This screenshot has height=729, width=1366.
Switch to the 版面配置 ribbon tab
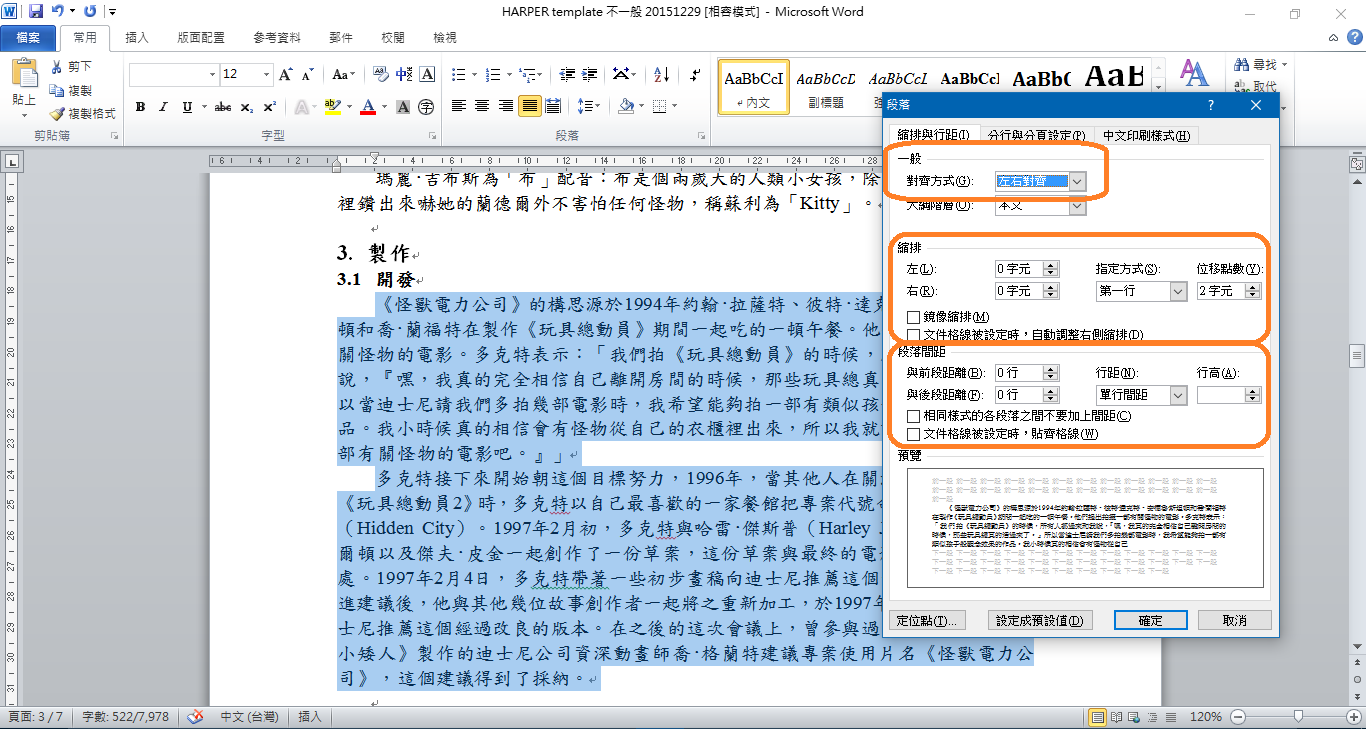pos(201,38)
